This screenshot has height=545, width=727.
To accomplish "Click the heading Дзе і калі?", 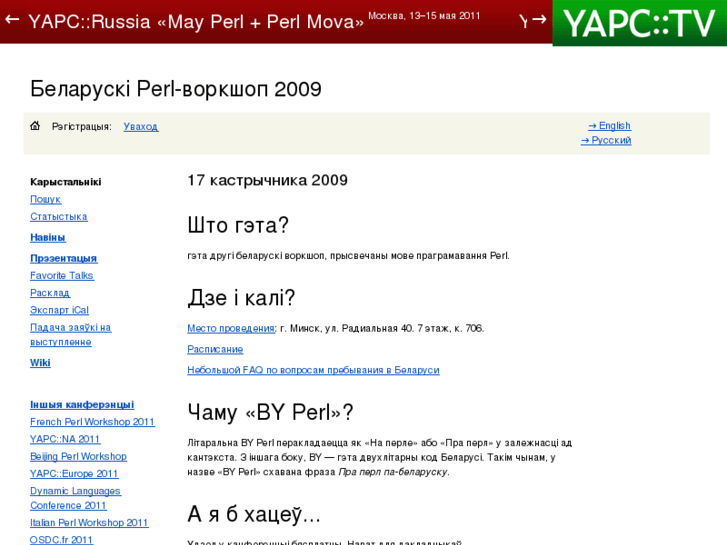I will click(241, 297).
